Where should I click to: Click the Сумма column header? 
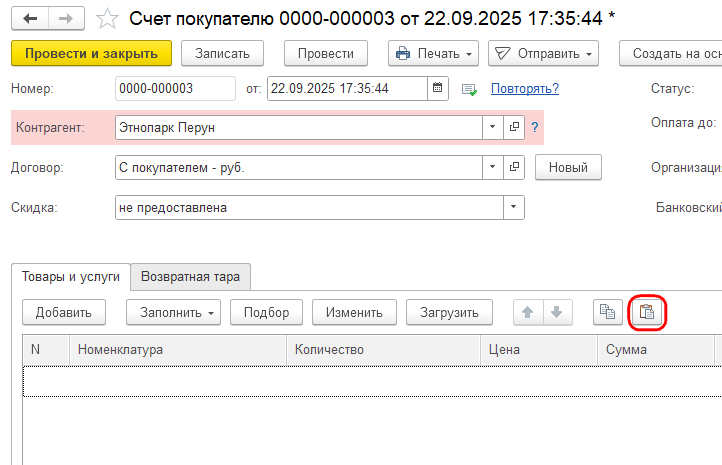coord(656,350)
